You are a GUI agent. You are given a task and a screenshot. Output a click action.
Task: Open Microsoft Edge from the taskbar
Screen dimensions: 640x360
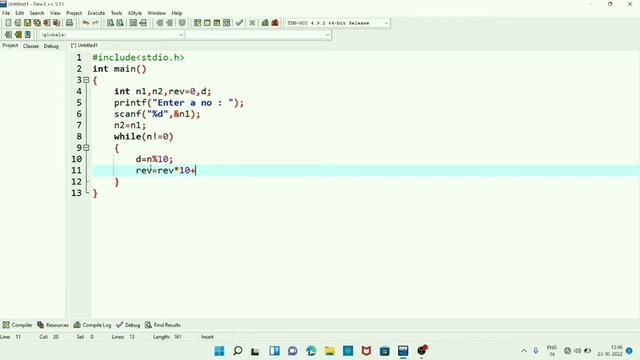311,351
